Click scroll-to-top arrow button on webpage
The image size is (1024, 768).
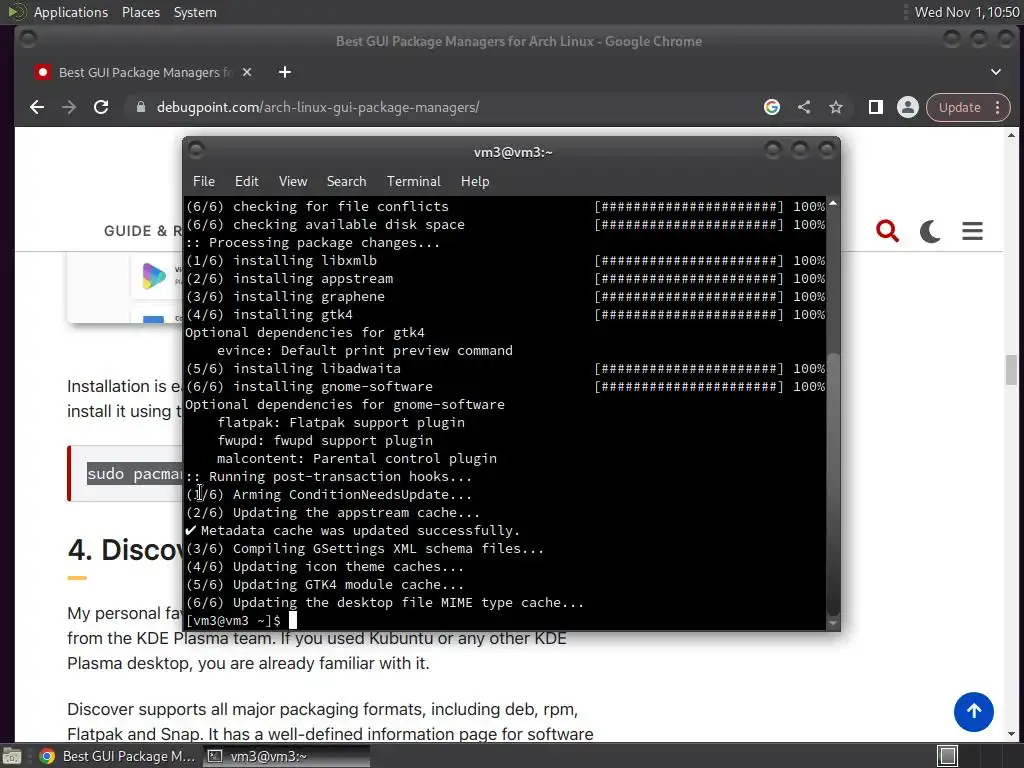[x=974, y=712]
